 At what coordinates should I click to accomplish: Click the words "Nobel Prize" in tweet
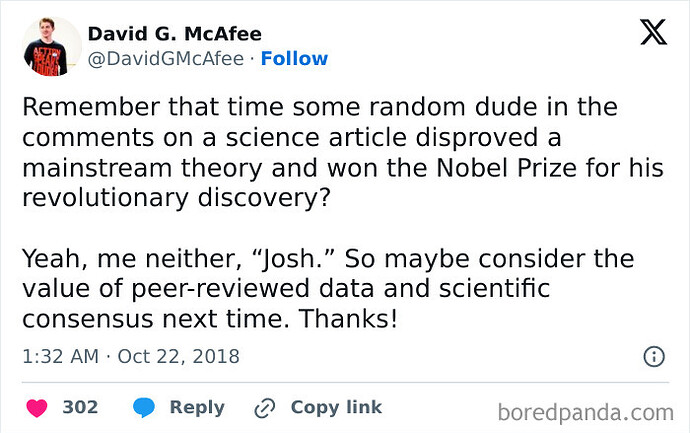(506, 168)
